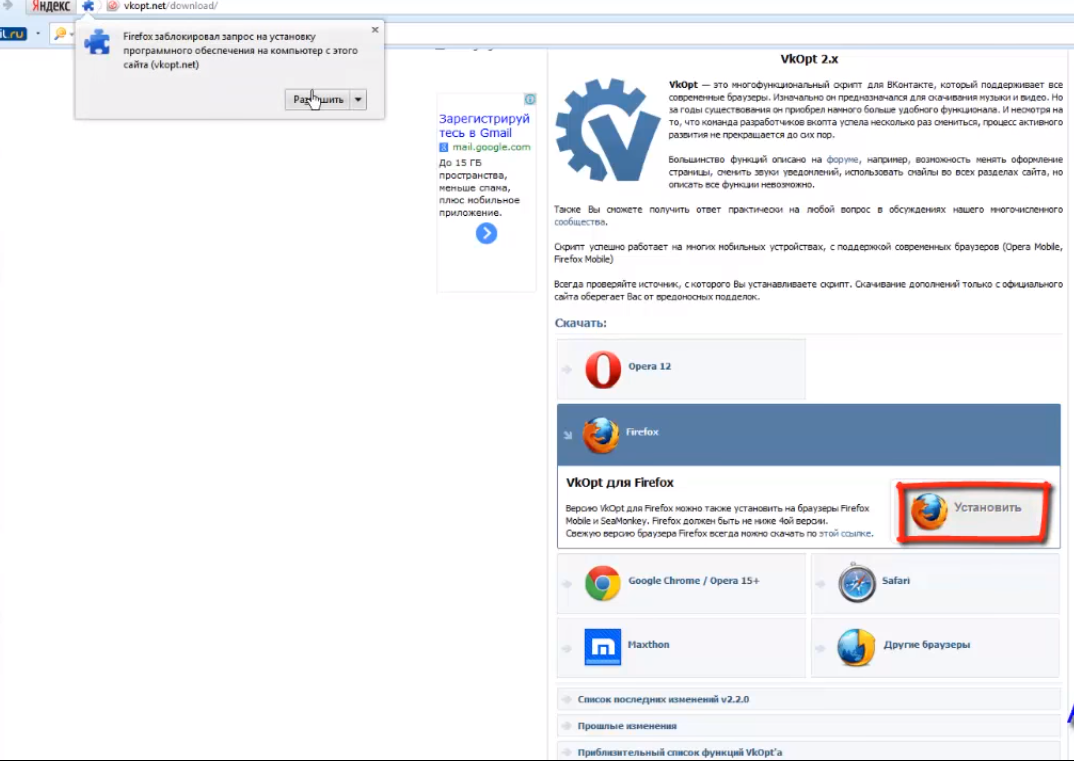1074x761 pixels.
Task: Expand the Прошлые изменения section
Action: pos(808,725)
